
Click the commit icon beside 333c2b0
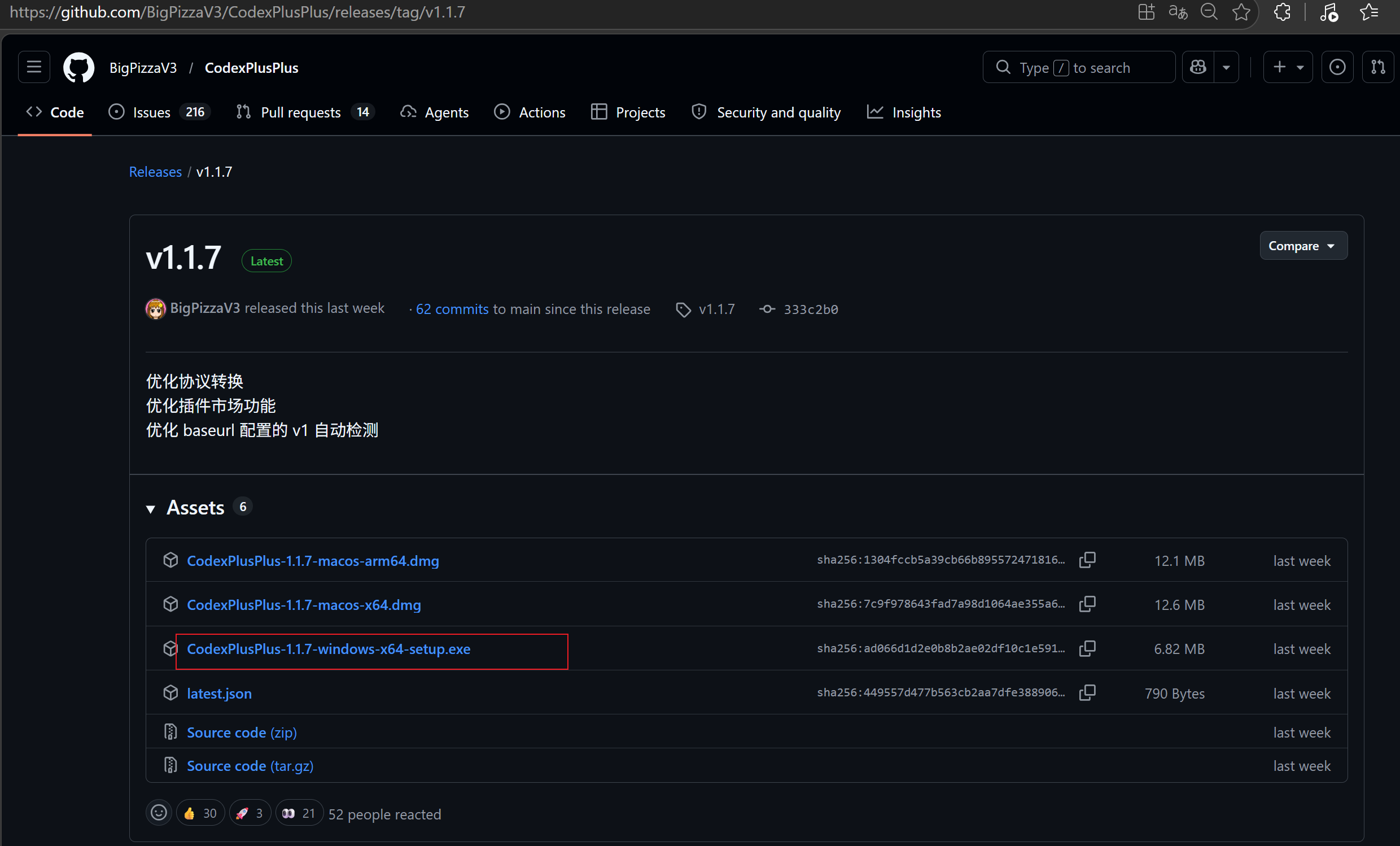click(767, 309)
